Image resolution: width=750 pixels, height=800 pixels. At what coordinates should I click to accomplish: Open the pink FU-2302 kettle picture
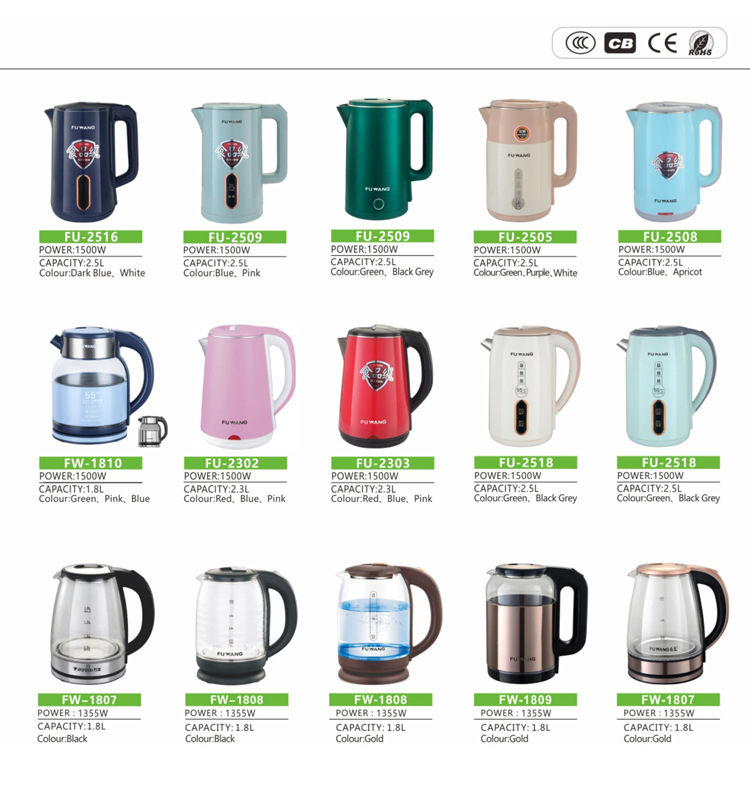tap(247, 386)
